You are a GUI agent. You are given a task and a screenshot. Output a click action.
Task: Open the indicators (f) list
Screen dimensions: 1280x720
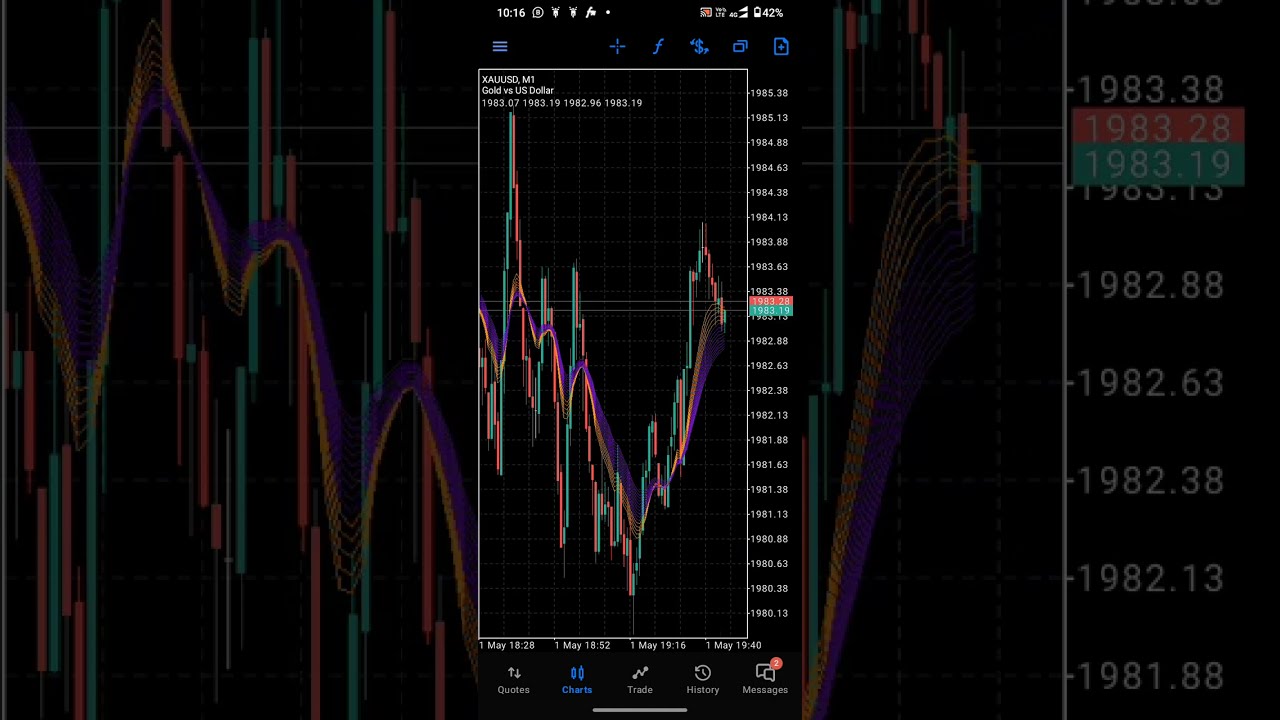click(658, 46)
